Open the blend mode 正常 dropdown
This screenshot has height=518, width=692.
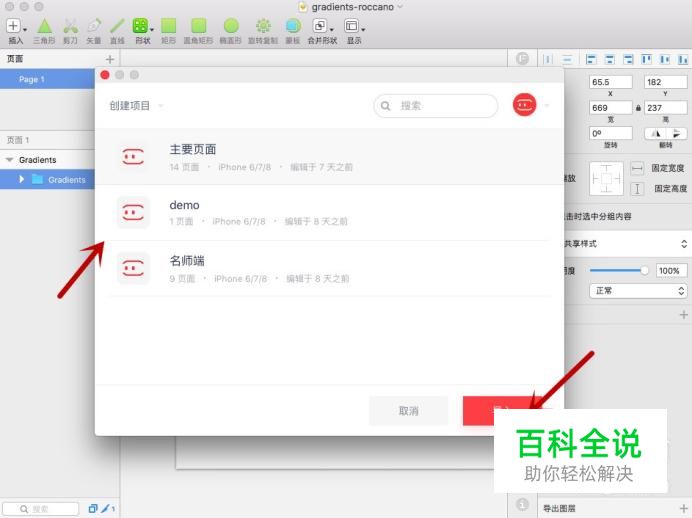click(638, 291)
